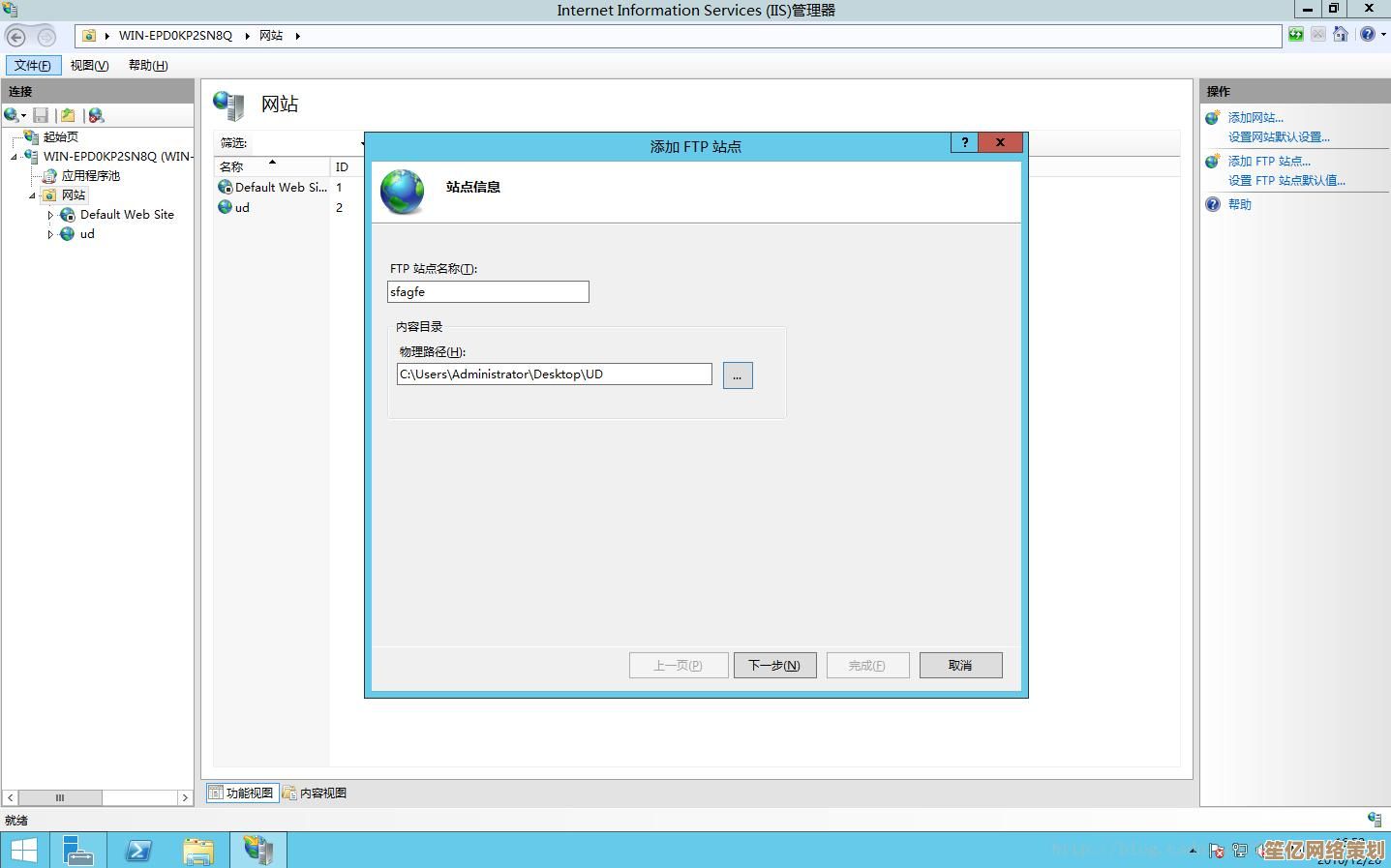
Task: Click the 完成(F) button
Action: click(867, 665)
